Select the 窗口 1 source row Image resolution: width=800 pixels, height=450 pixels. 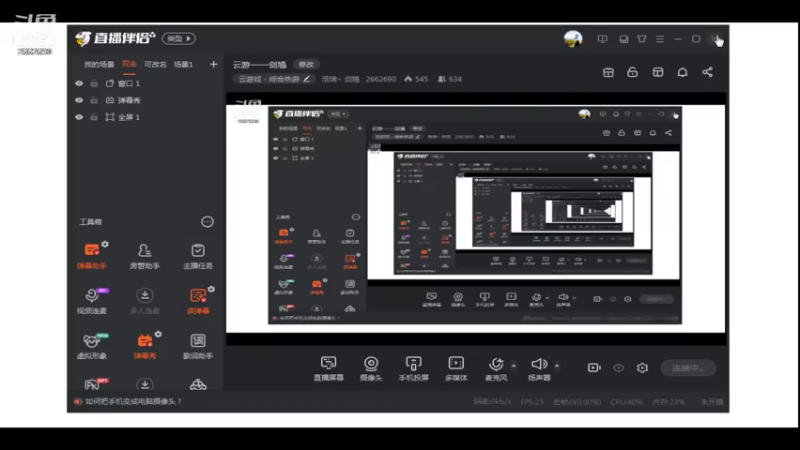pos(146,83)
